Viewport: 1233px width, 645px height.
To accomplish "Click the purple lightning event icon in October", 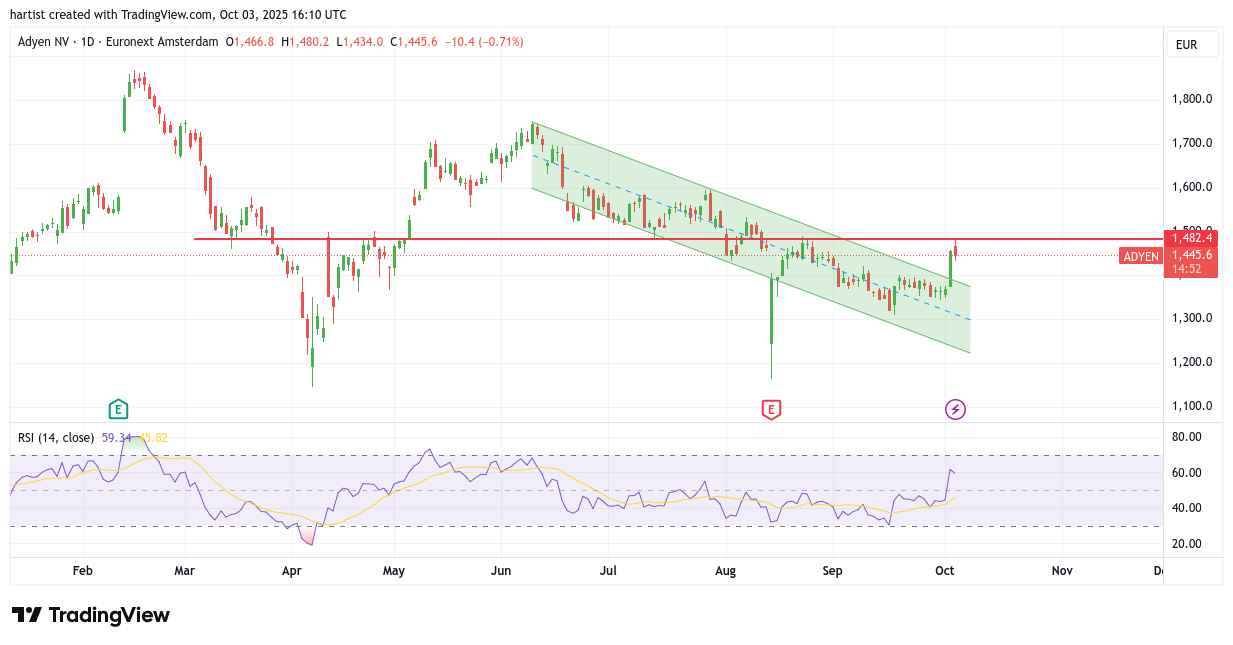I will 955,408.
